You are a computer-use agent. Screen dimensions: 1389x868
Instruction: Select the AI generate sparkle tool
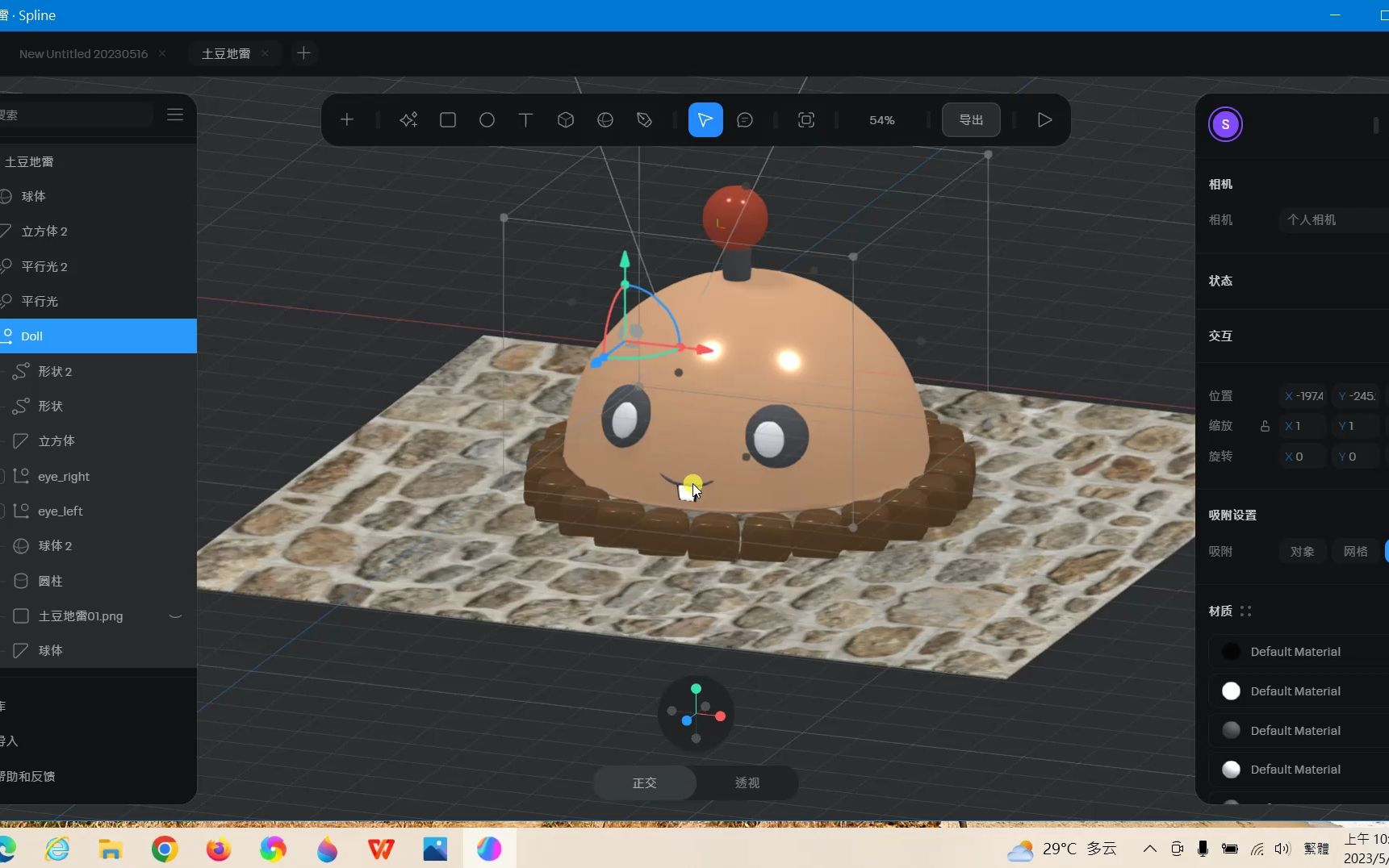point(408,120)
